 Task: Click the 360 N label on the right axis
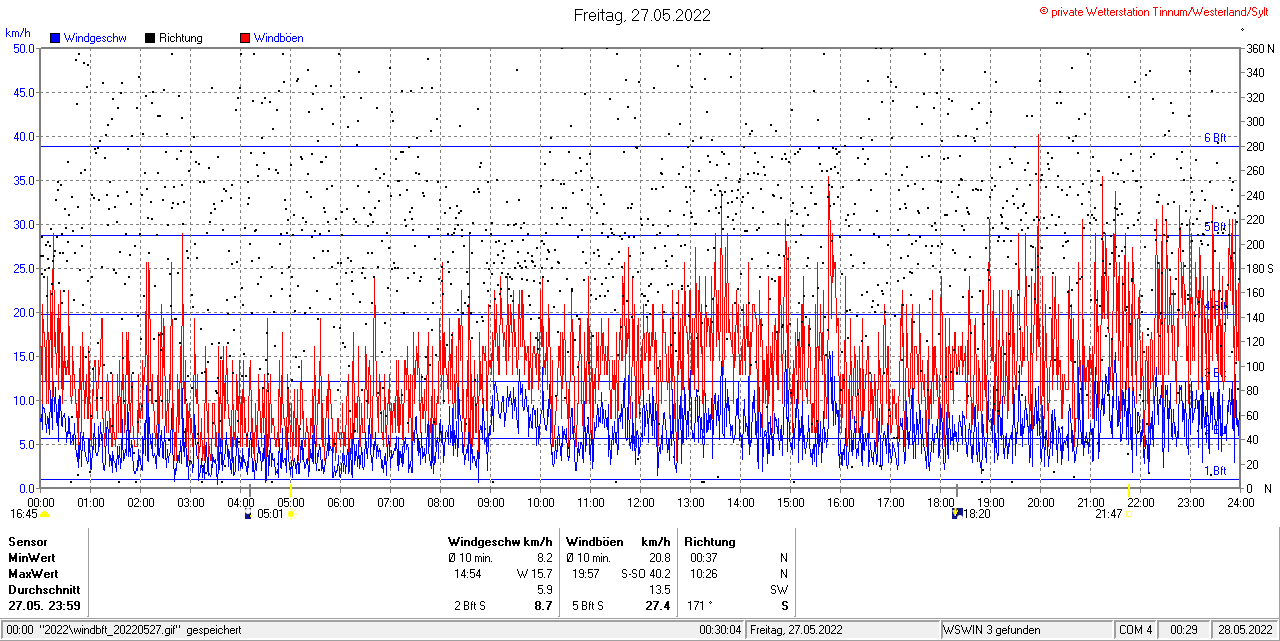1260,48
